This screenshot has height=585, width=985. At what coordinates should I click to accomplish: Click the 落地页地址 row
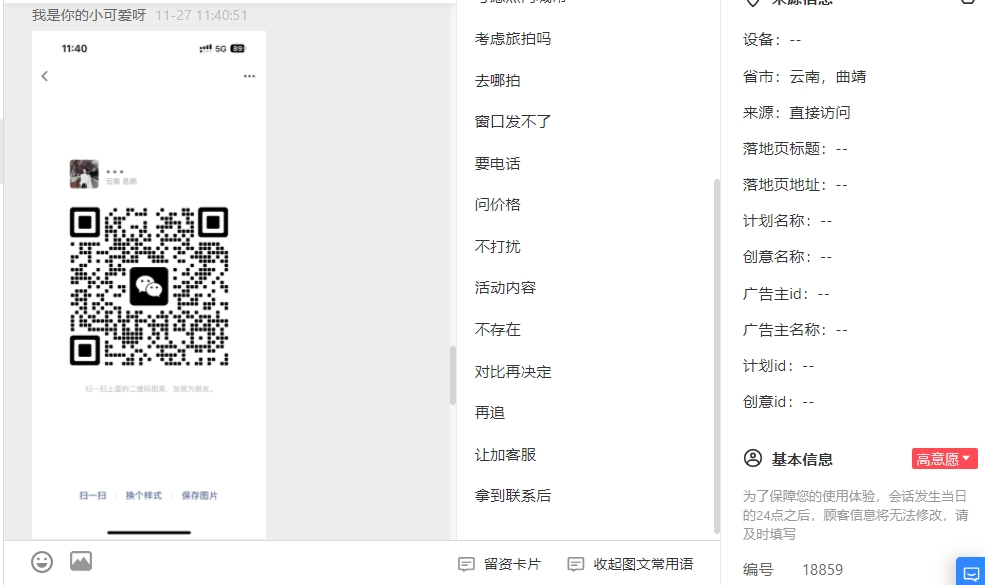[x=795, y=185]
